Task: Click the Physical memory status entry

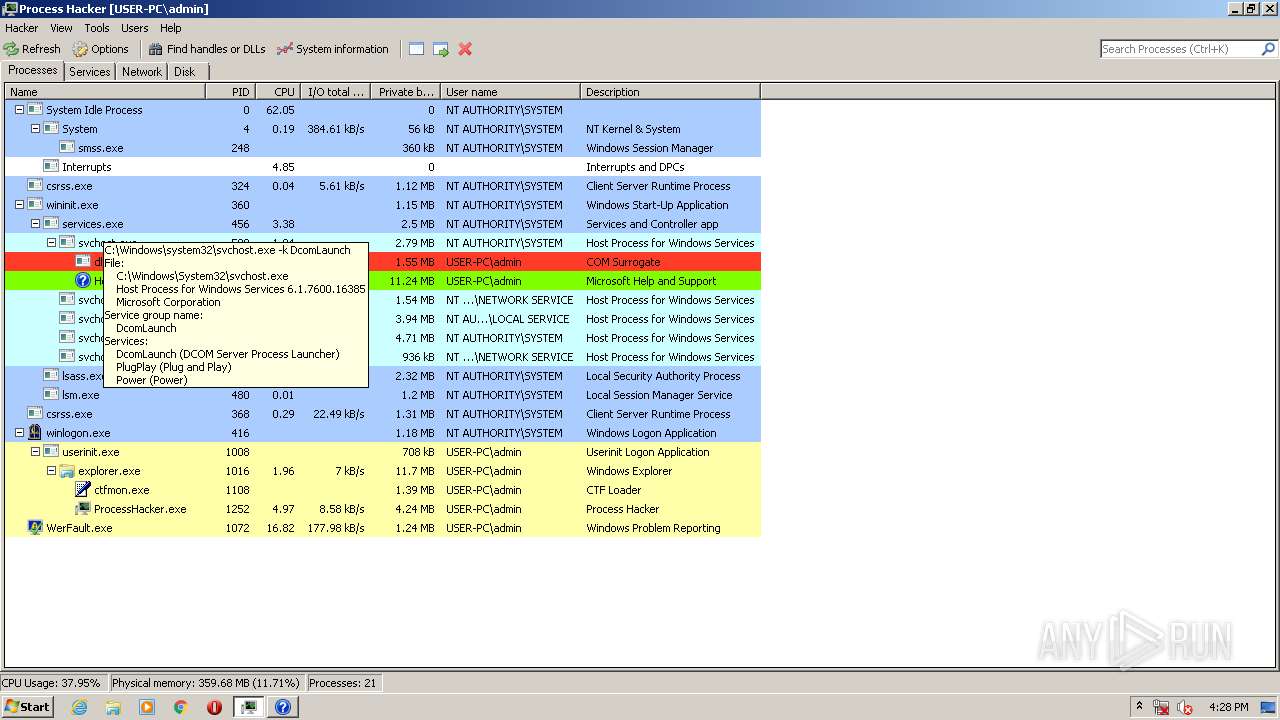Action: pyautogui.click(x=205, y=683)
